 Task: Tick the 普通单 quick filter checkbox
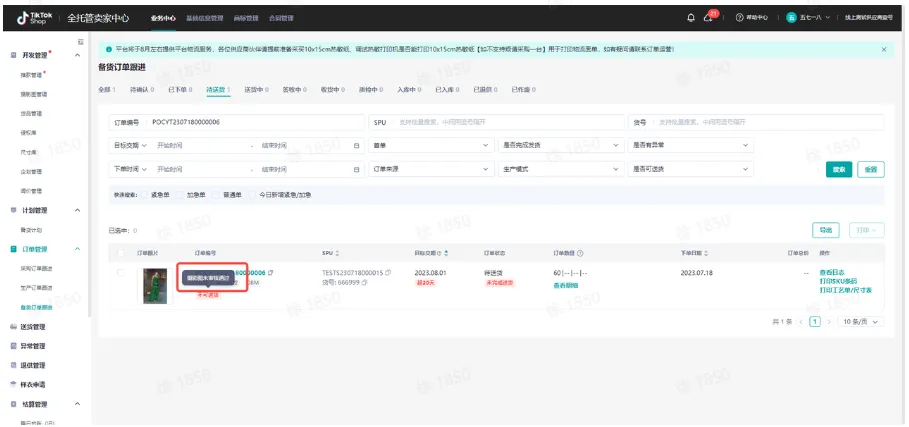[x=216, y=195]
